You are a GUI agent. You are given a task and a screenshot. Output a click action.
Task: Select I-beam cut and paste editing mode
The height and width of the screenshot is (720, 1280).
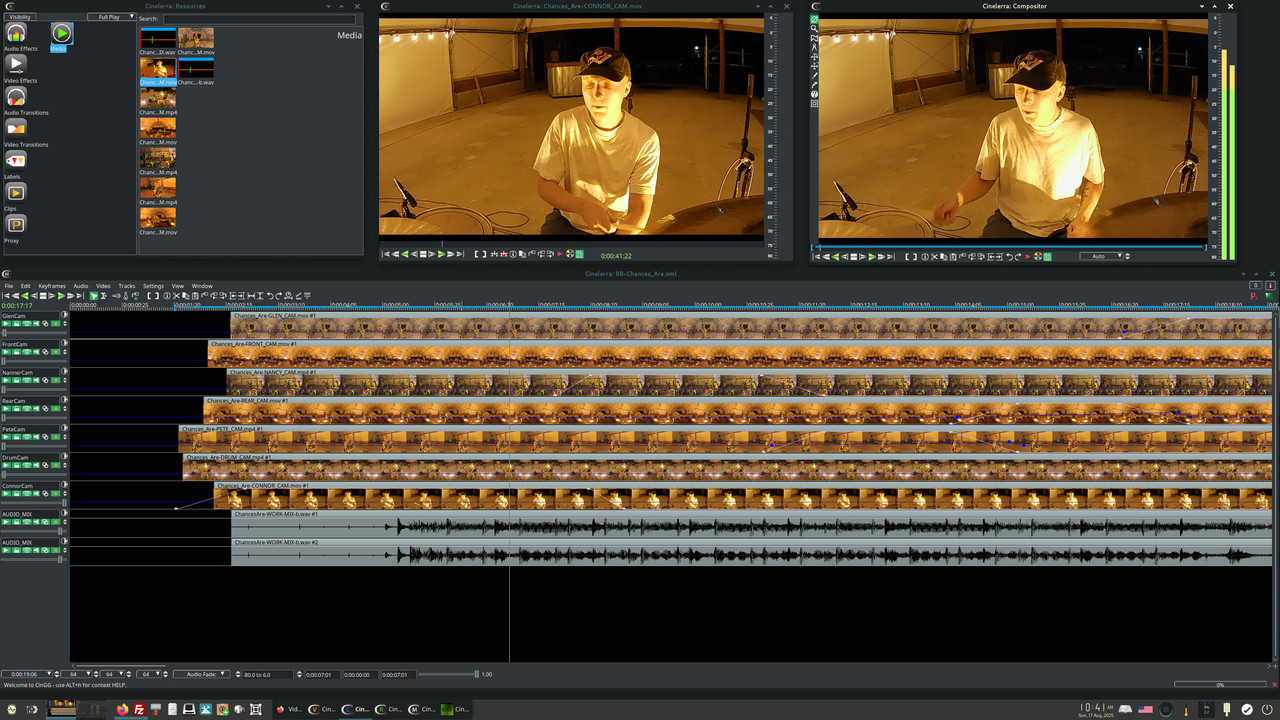[x=103, y=296]
